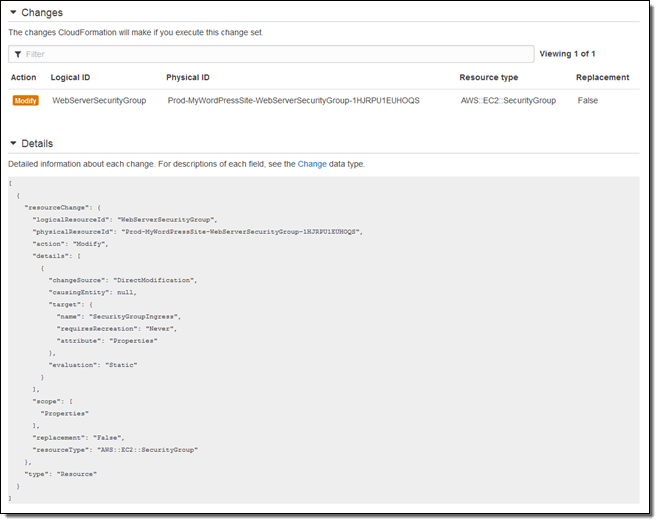Image resolution: width=660 pixels, height=524 pixels.
Task: Click AWS::EC2::SecurityGroup in the table row
Action: [x=510, y=101]
